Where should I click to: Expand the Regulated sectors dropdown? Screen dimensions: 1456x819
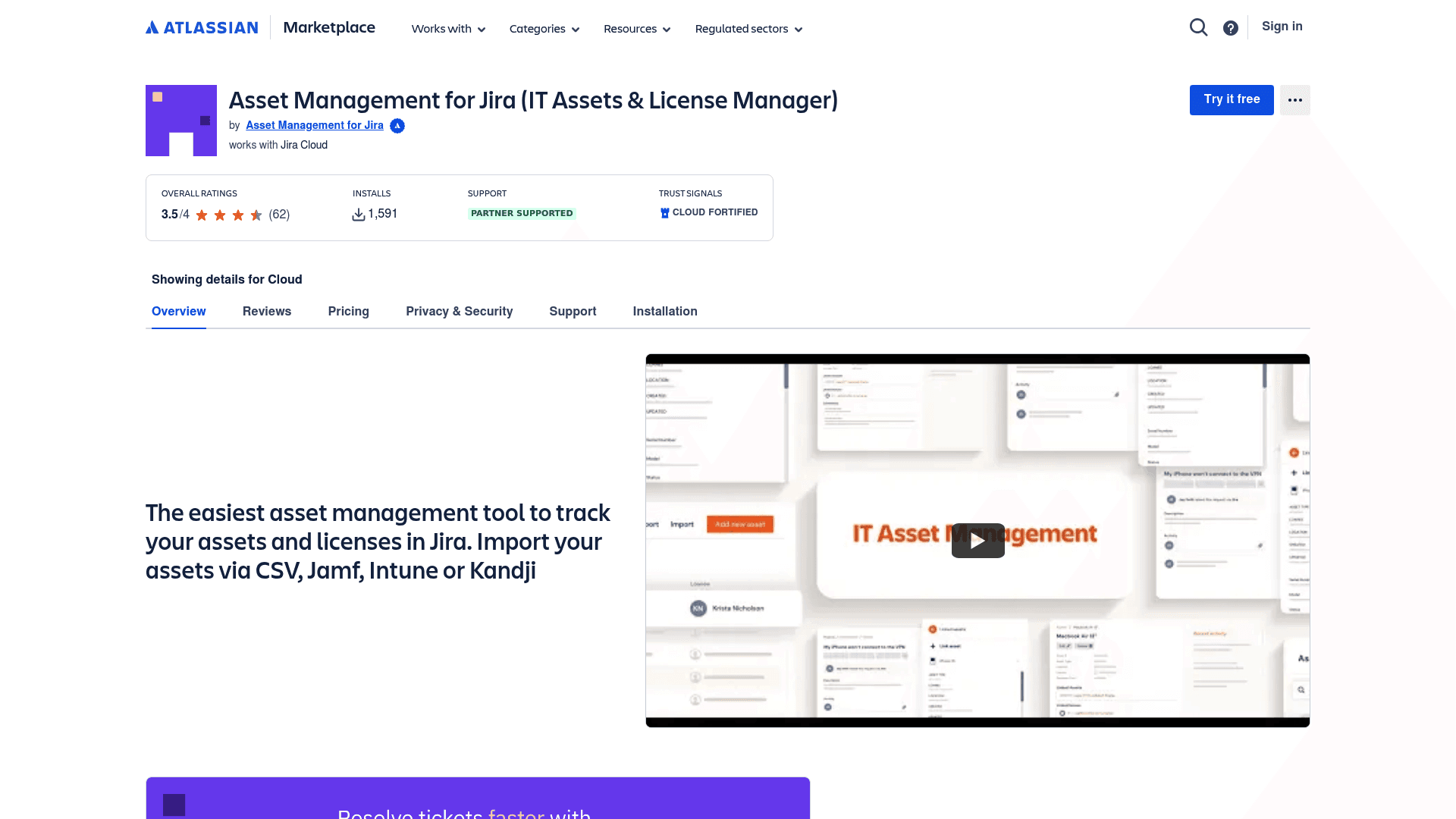pos(747,29)
